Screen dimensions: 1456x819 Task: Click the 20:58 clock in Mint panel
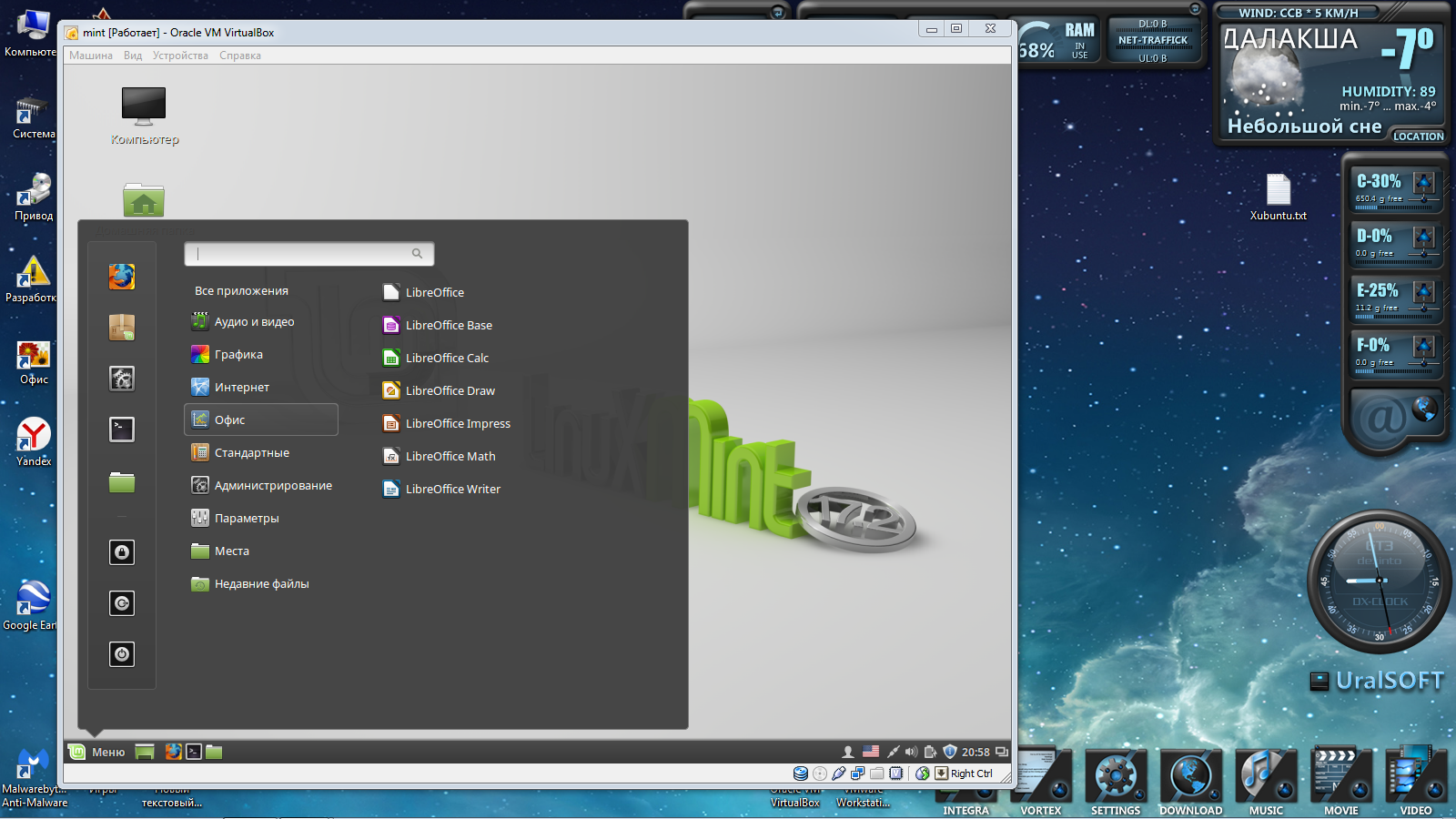(x=976, y=753)
